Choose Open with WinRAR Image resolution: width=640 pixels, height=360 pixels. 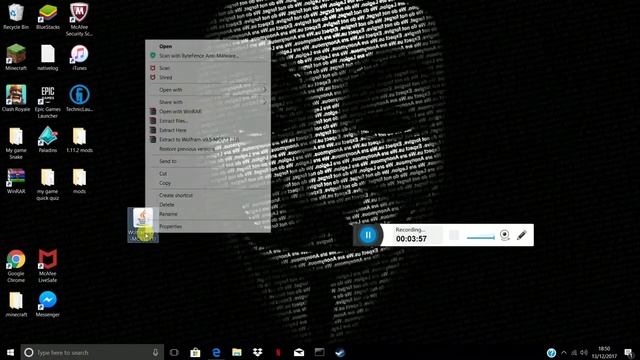point(208,111)
